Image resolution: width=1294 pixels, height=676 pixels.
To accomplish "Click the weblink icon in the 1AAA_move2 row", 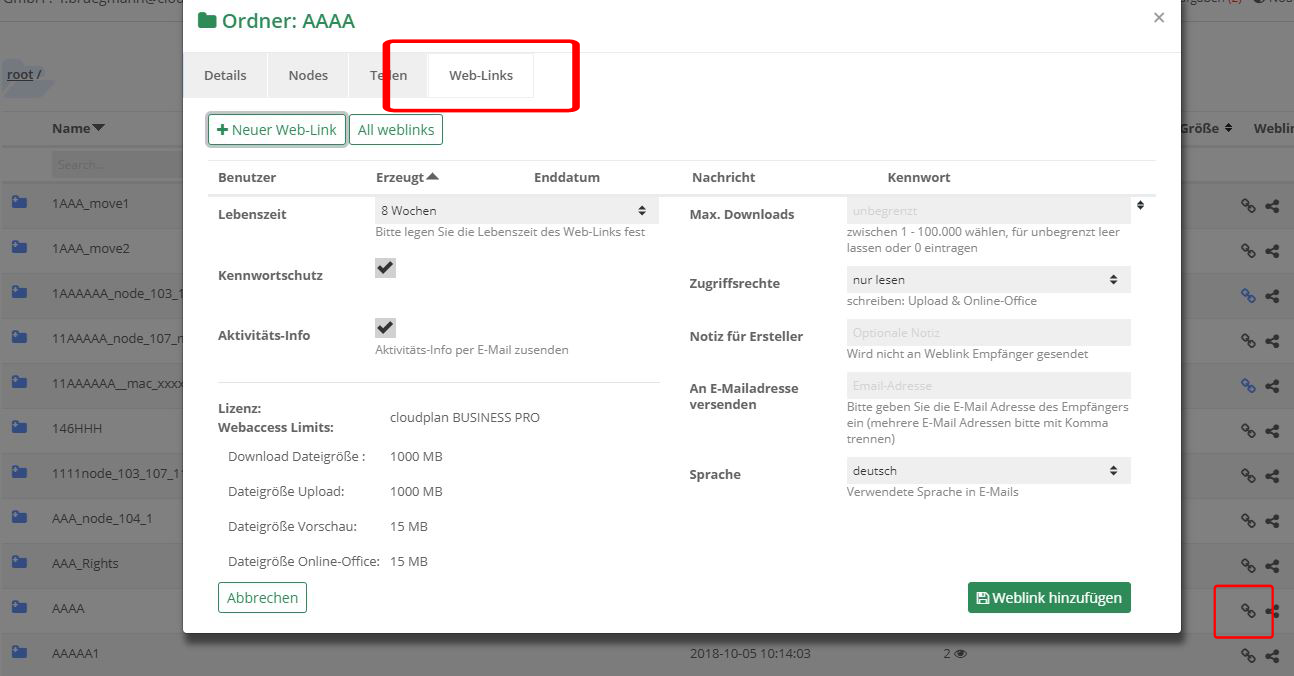I will coord(1246,248).
